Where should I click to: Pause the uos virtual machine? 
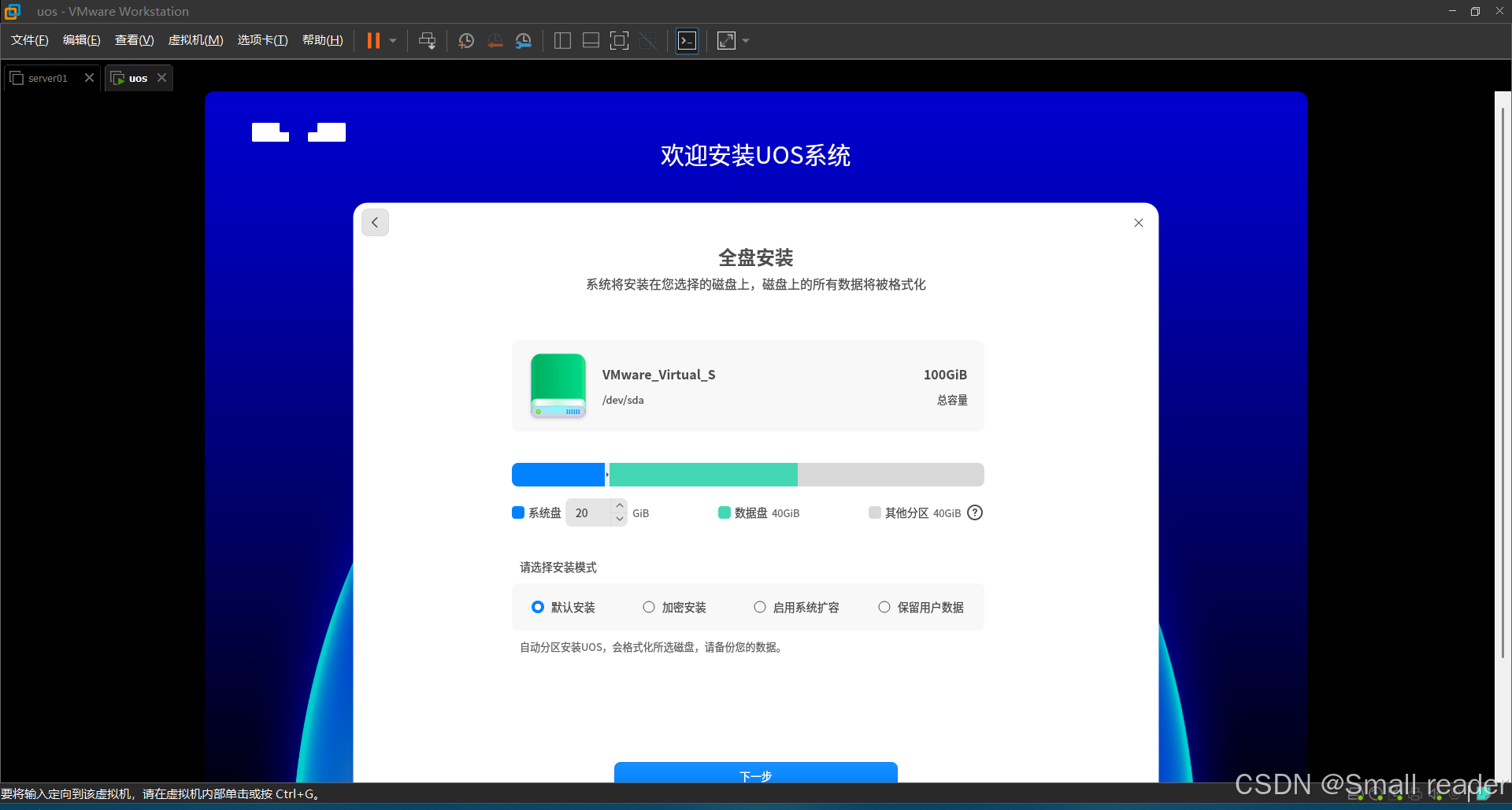373,40
